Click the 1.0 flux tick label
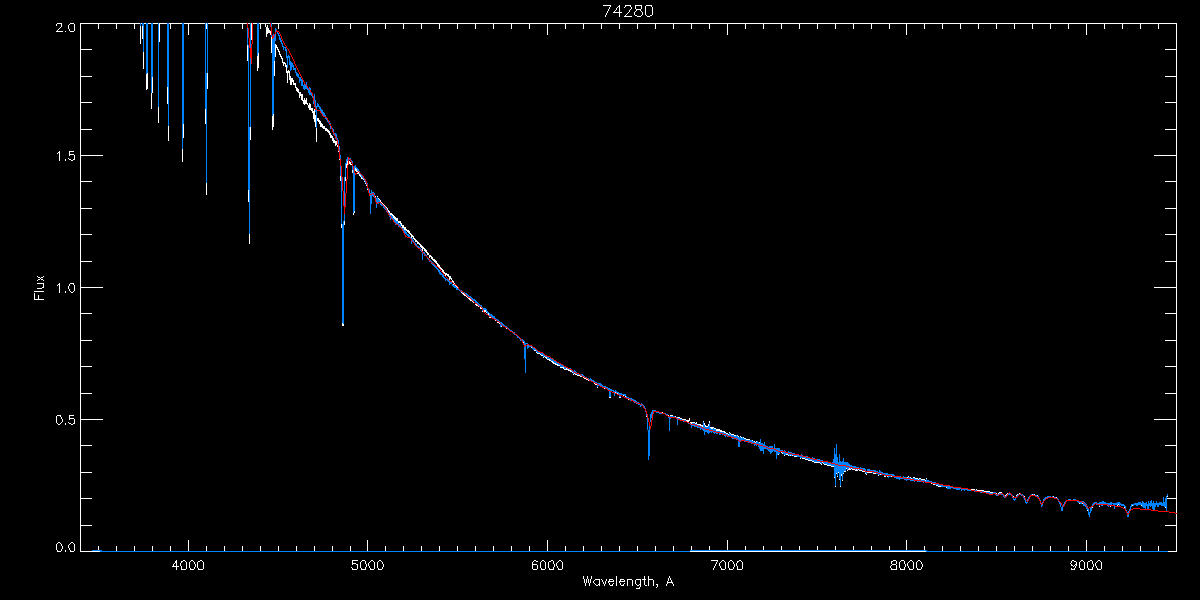Image resolution: width=1200 pixels, height=600 pixels. click(65, 288)
